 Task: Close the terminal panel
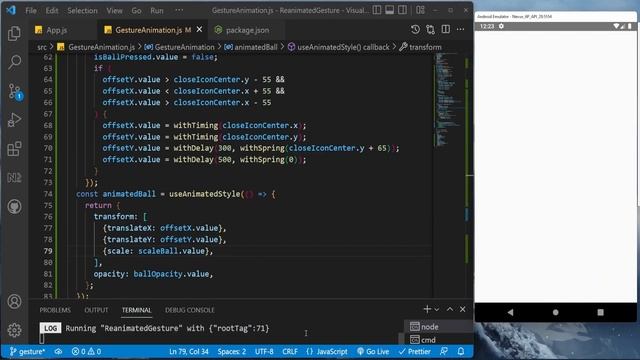click(x=462, y=309)
